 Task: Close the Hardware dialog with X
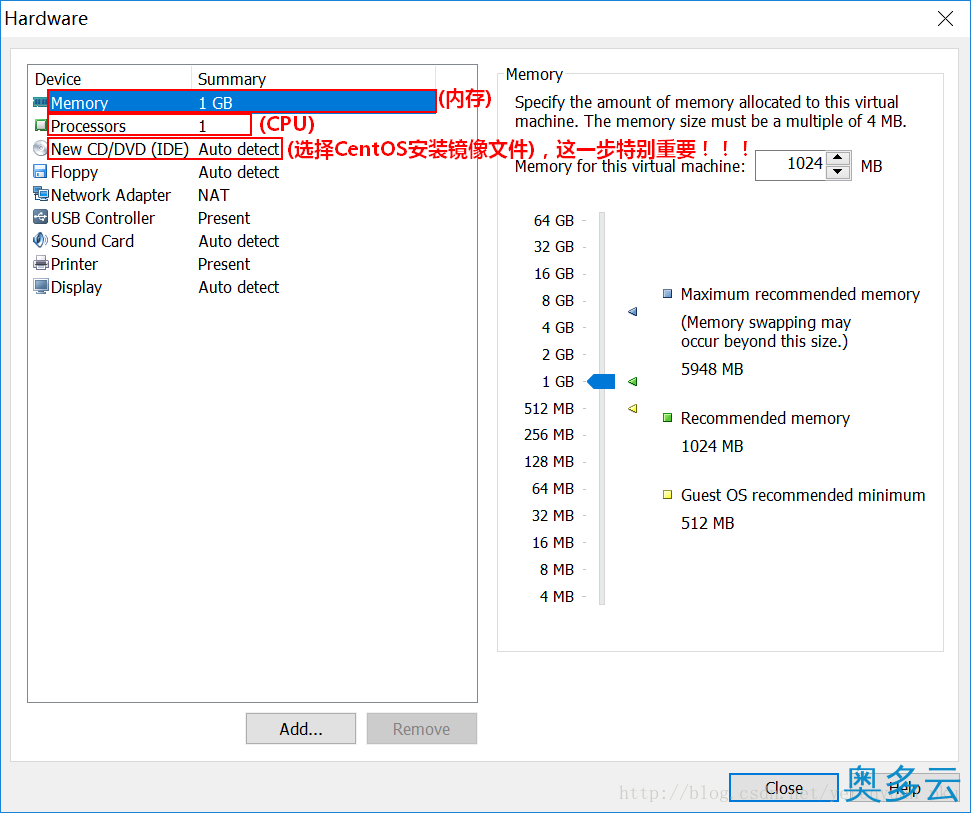tap(946, 19)
